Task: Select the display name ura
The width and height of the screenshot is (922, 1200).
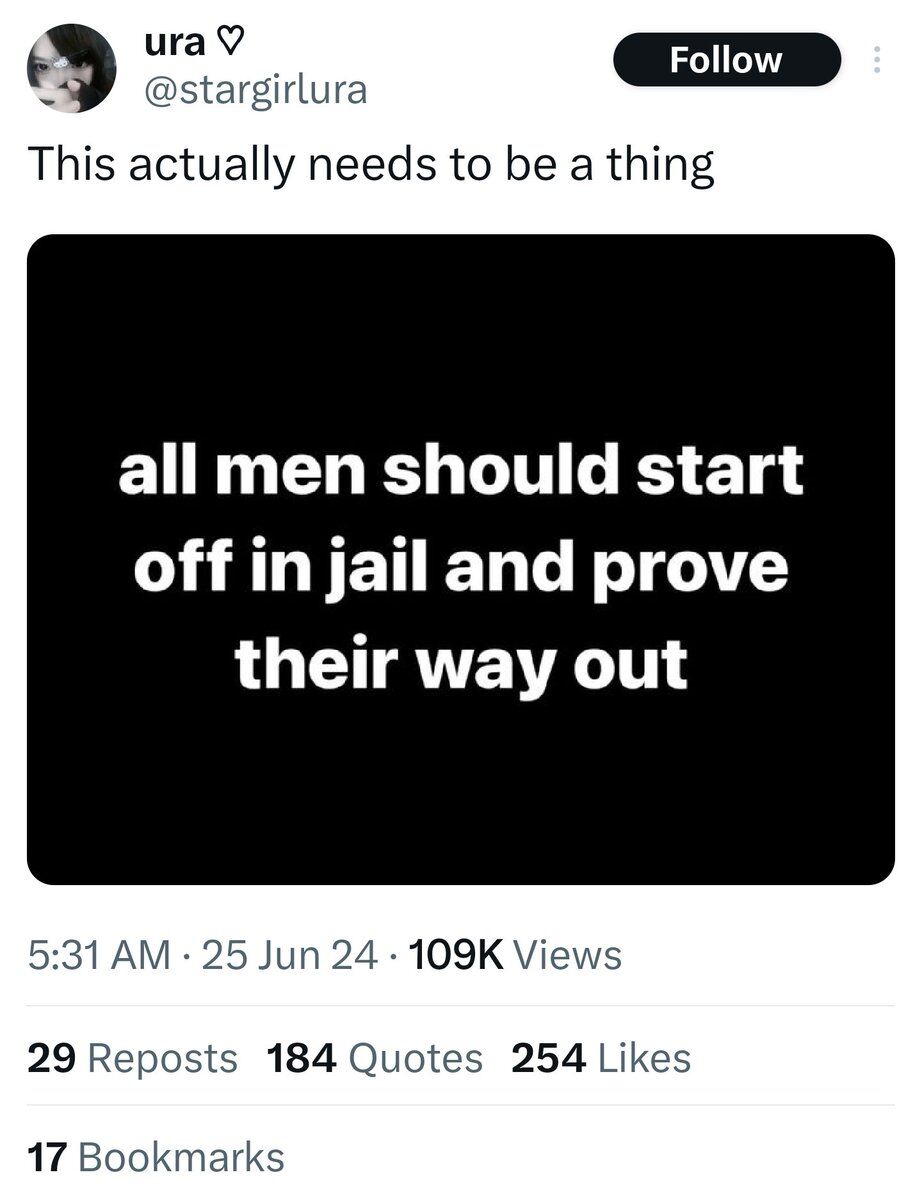Action: pos(172,43)
